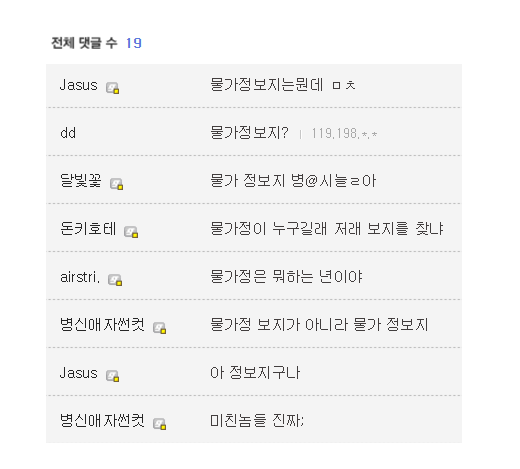Select the airstri. nickname
520x469 pixels.
[x=80, y=277]
